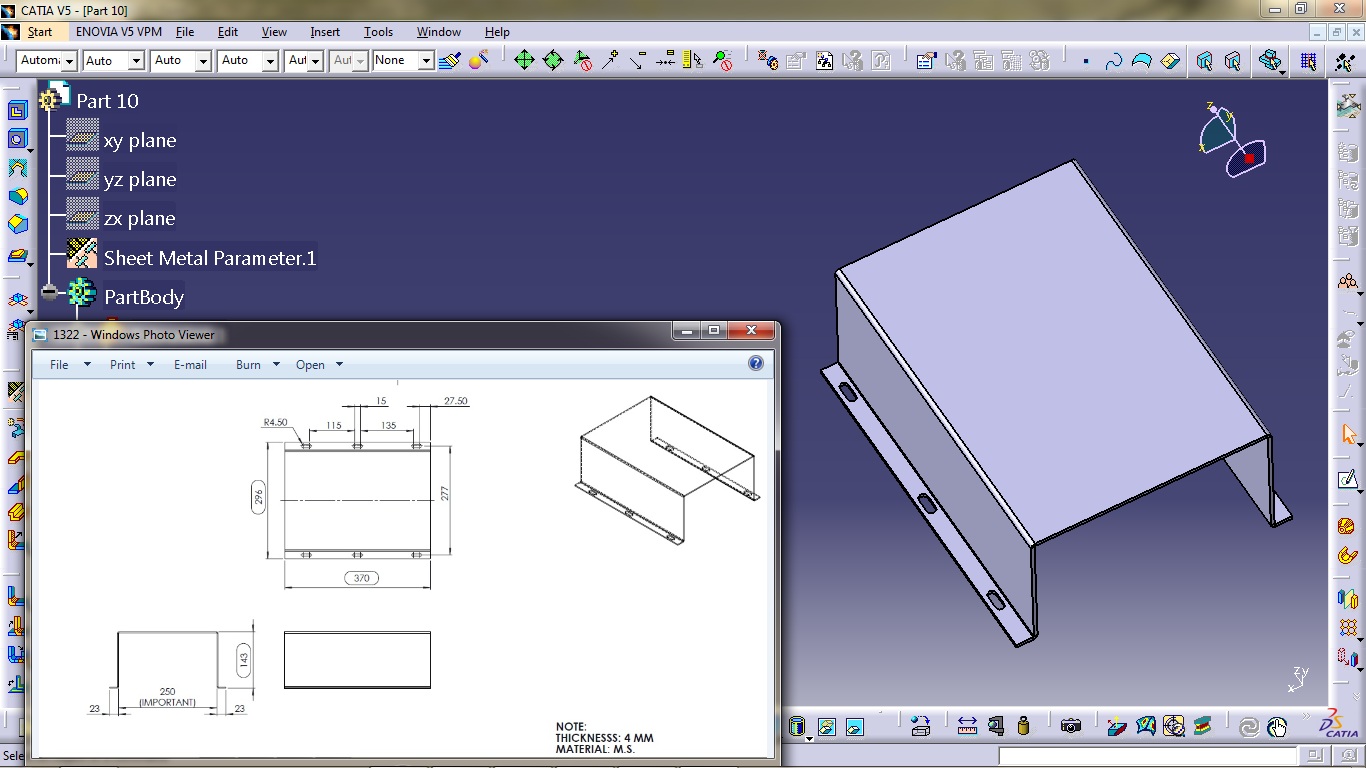Click the Capture screen camera icon
This screenshot has height=768, width=1366.
(x=1071, y=727)
